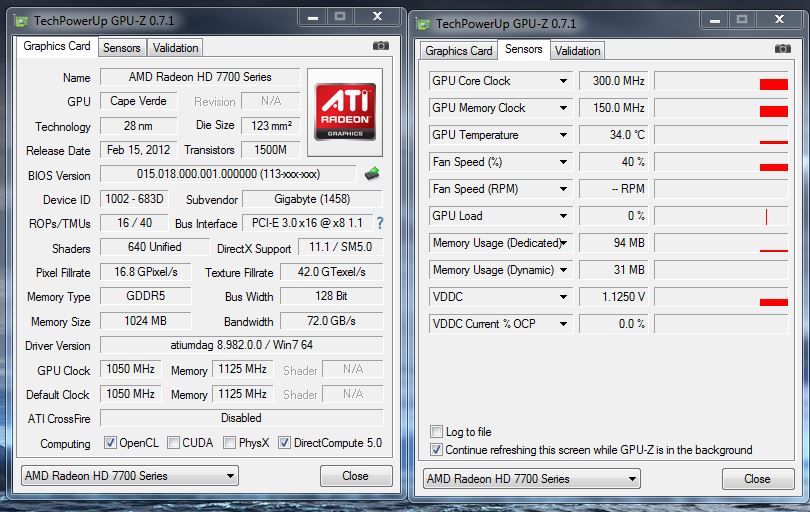This screenshot has width=810, height=512.
Task: Select Graphics Card tab in the left window
Action: click(57, 46)
